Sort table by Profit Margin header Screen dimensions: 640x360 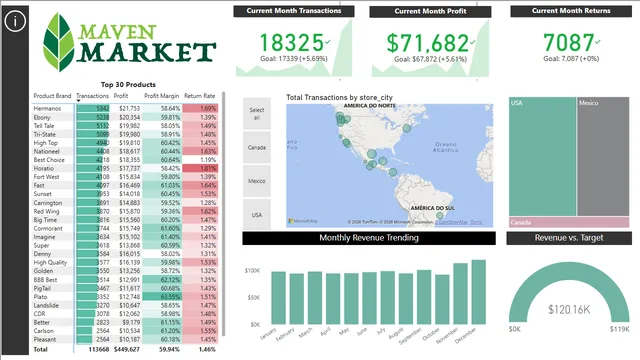click(162, 96)
